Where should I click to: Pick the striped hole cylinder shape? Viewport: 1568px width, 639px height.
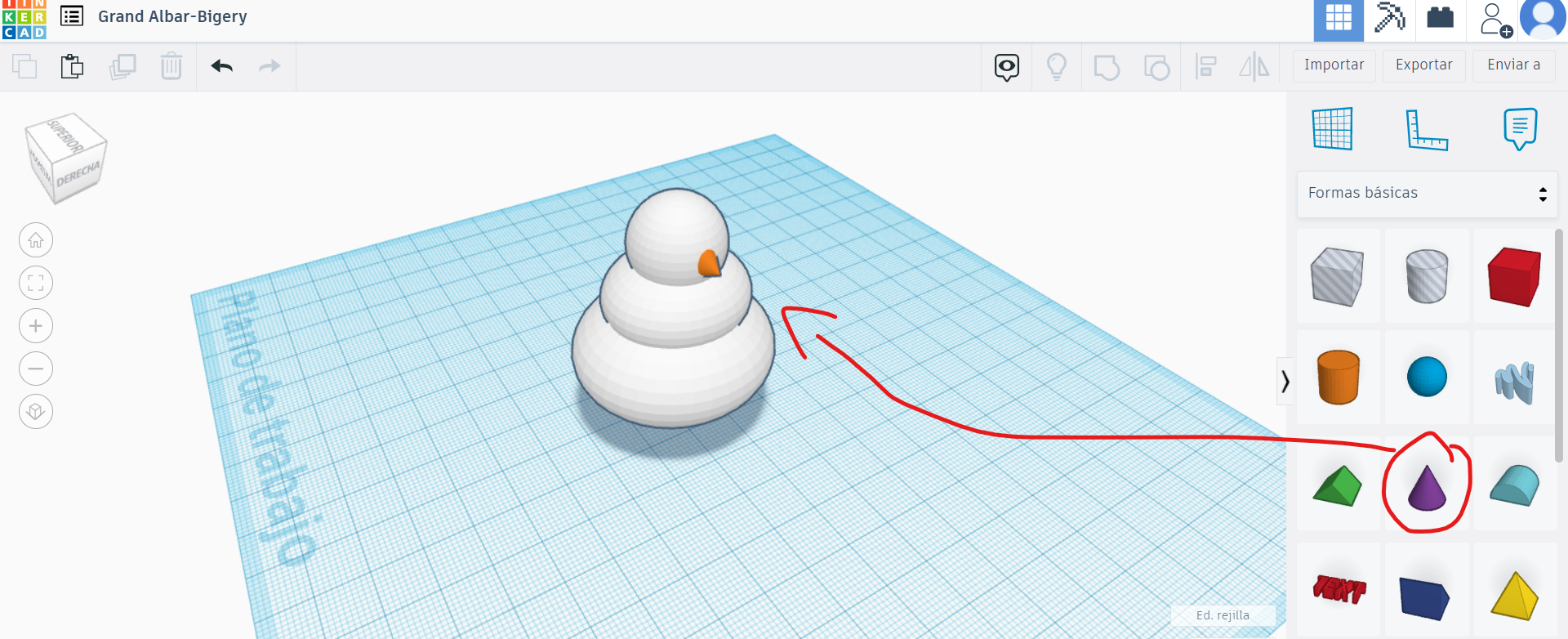[1427, 276]
